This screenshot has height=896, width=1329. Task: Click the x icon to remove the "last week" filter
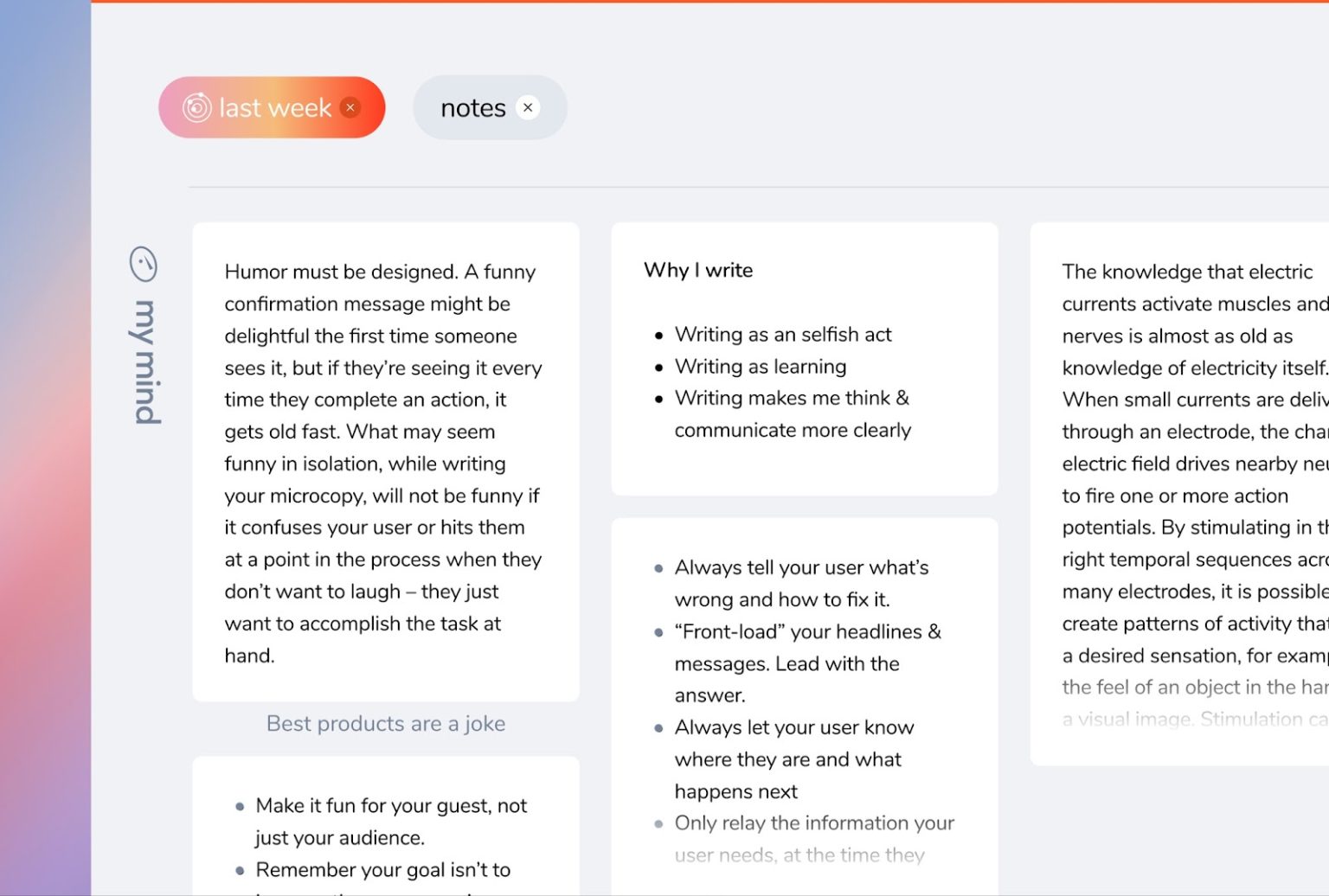[350, 106]
